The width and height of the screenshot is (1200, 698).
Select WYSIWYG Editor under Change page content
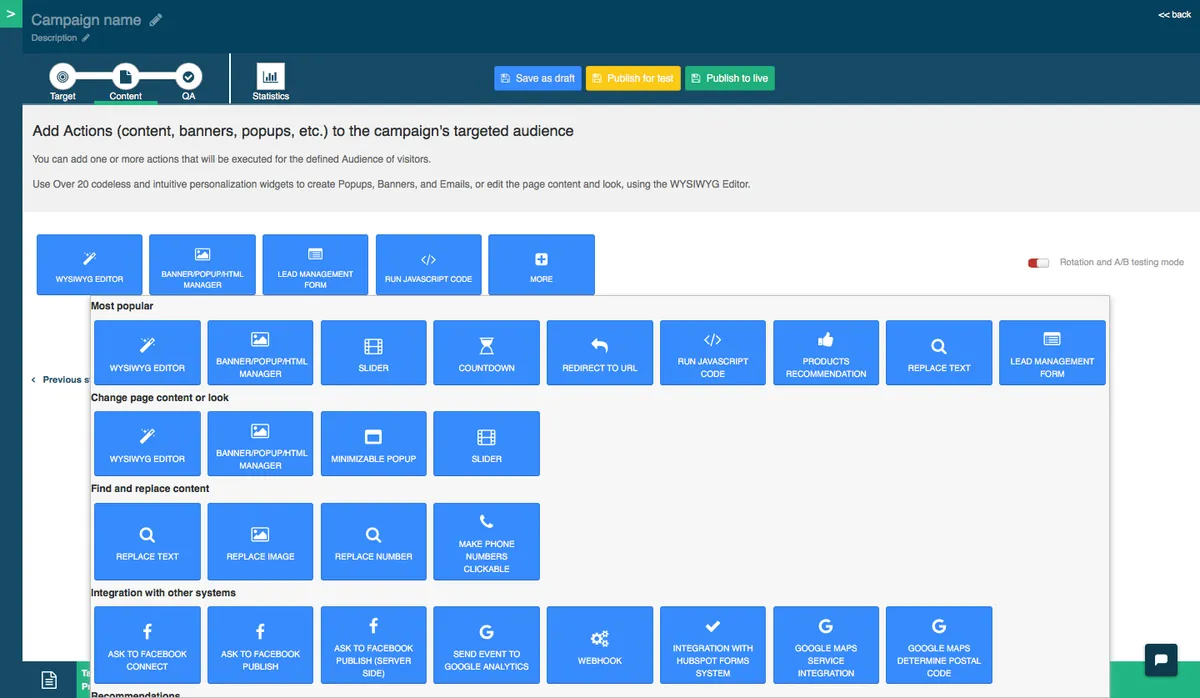pos(147,444)
